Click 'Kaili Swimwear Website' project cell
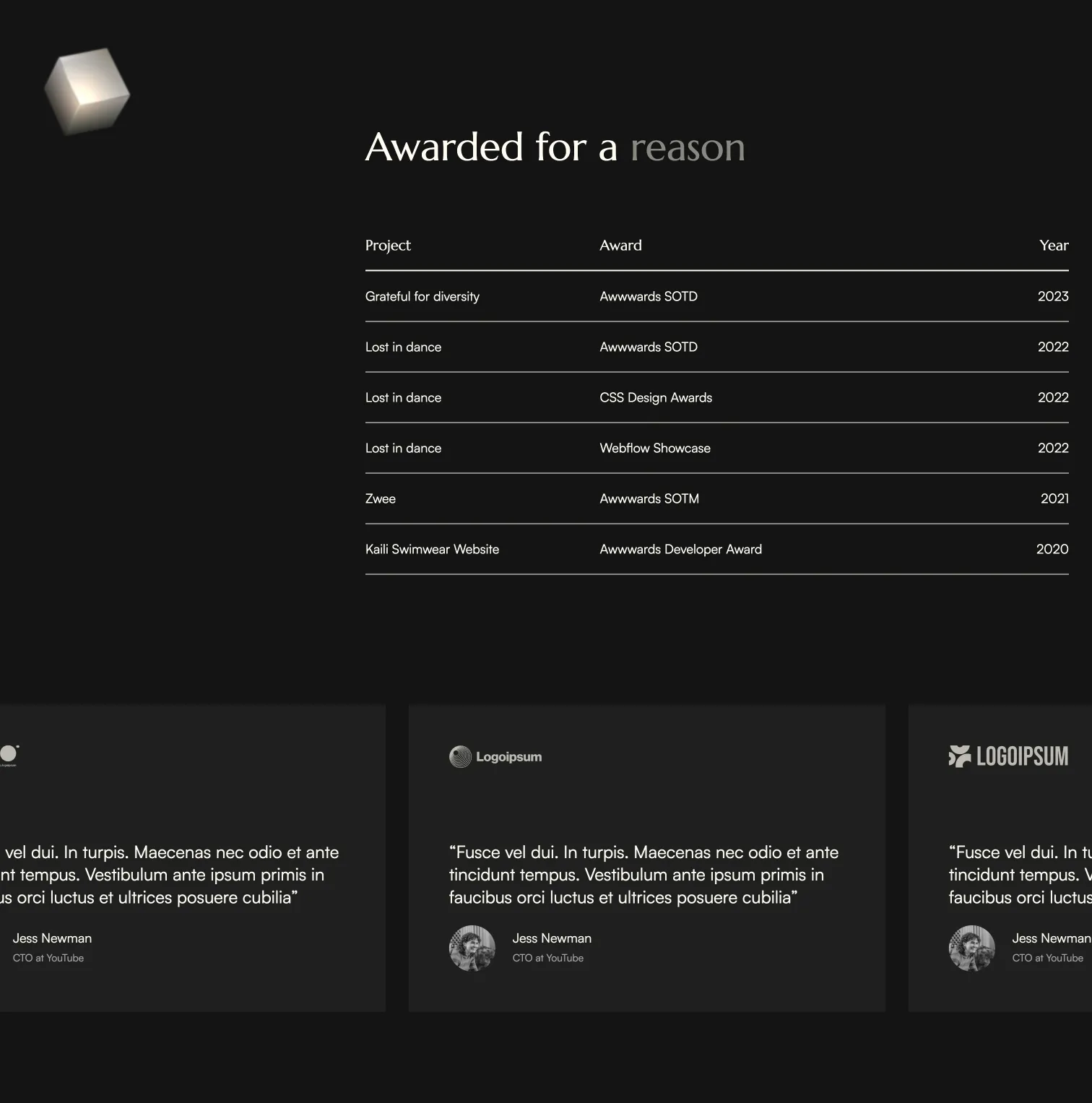This screenshot has height=1103, width=1092. [x=432, y=549]
